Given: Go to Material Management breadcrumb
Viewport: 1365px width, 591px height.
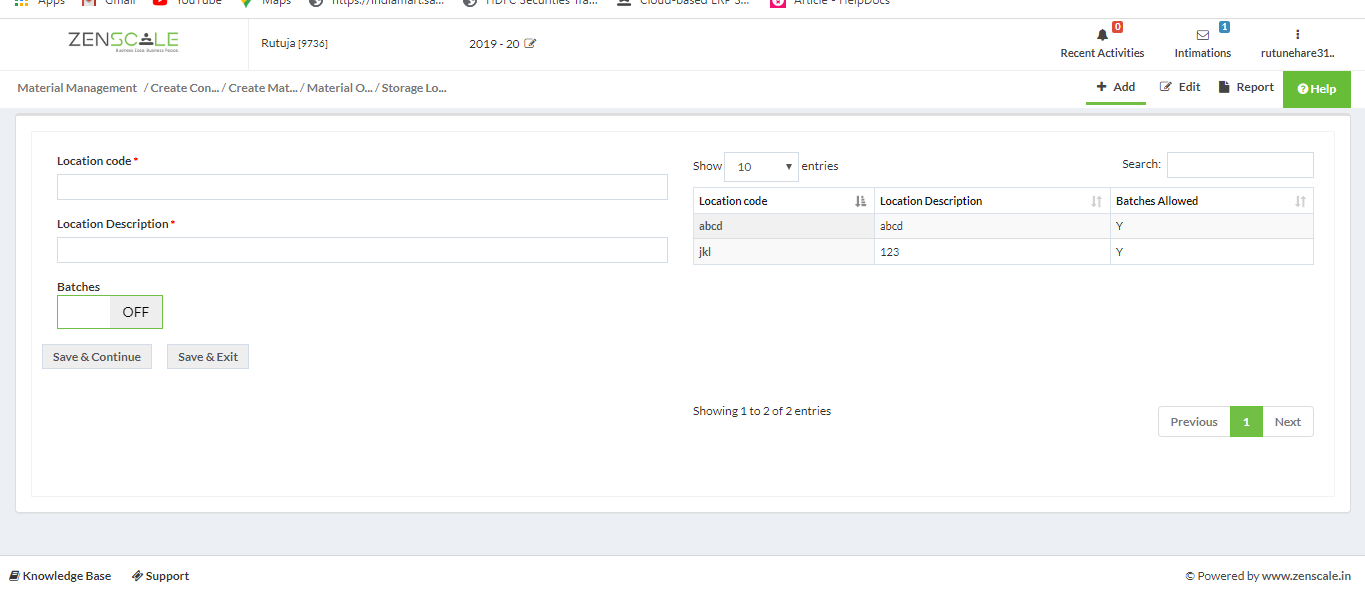Looking at the screenshot, I should 77,88.
